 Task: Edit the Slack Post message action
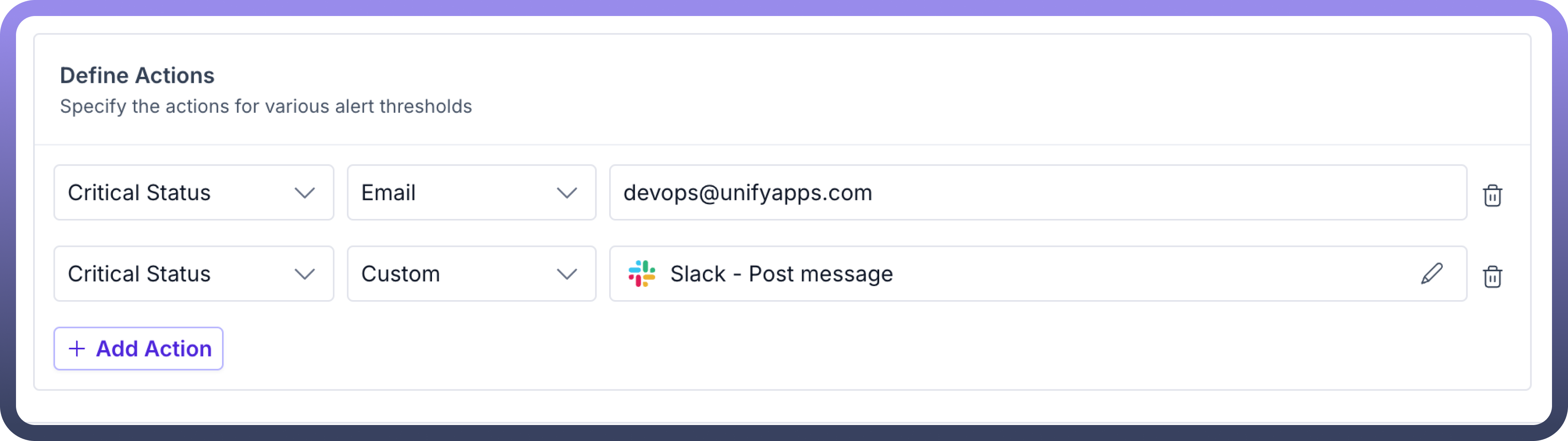point(1432,273)
